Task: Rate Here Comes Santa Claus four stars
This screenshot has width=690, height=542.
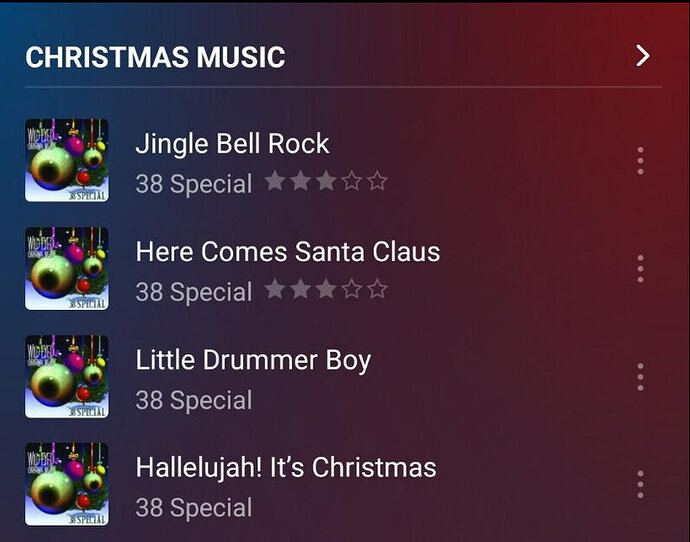Action: [352, 289]
